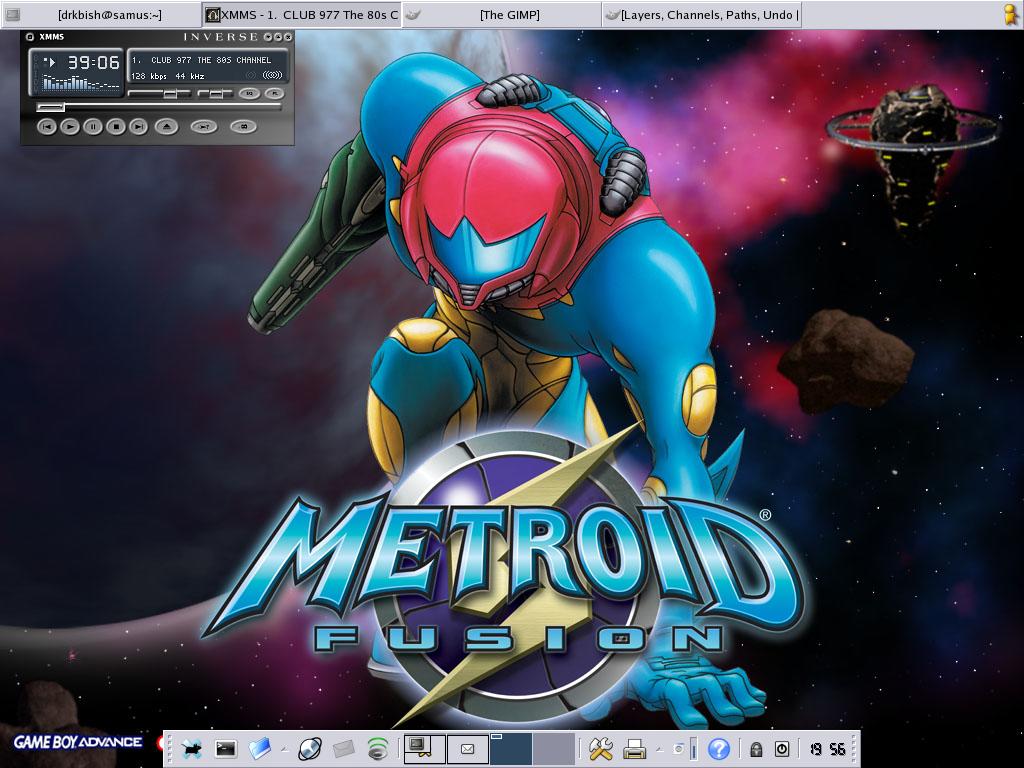Click the XMMS volume slider handle
The height and width of the screenshot is (768, 1024).
coord(170,94)
